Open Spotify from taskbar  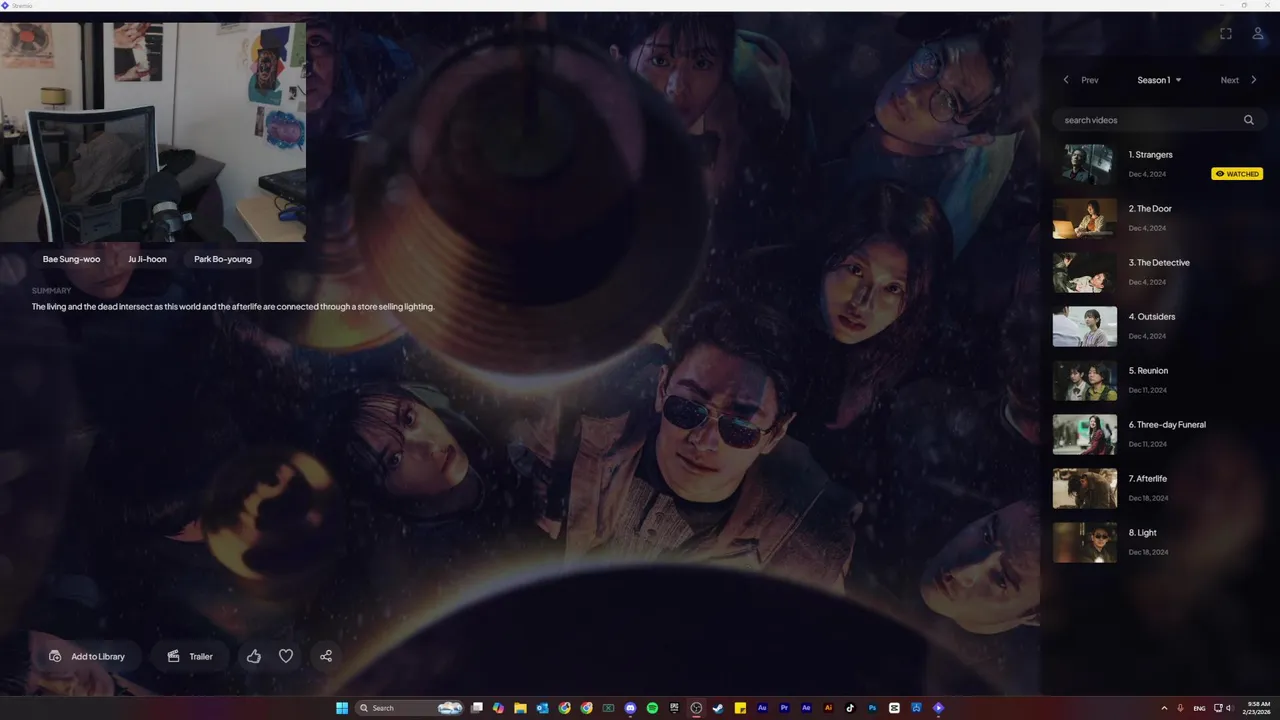pos(652,708)
